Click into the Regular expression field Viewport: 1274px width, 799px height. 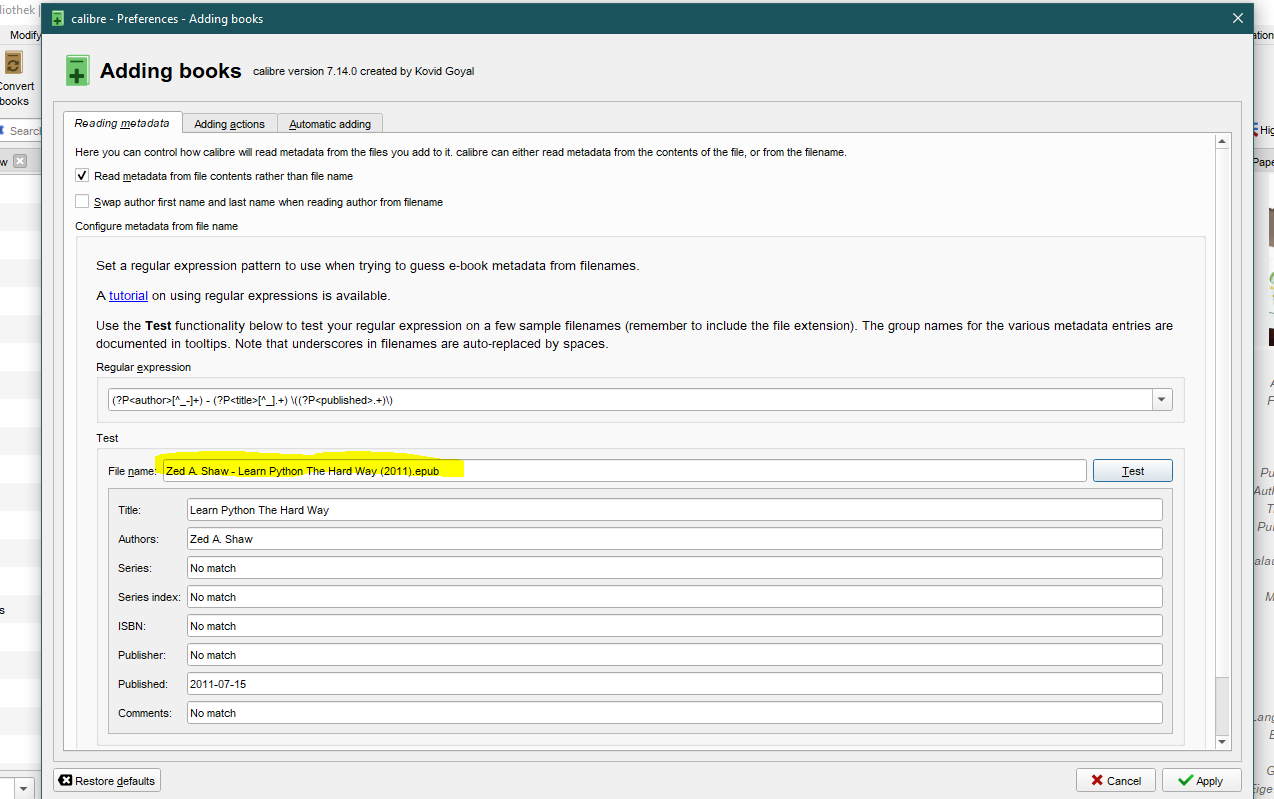click(x=629, y=400)
